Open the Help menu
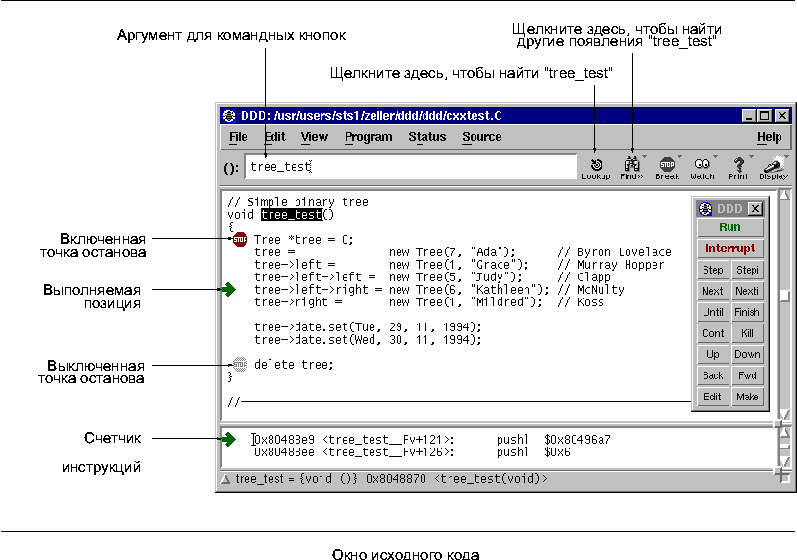Image resolution: width=797 pixels, height=560 pixels. [769, 137]
